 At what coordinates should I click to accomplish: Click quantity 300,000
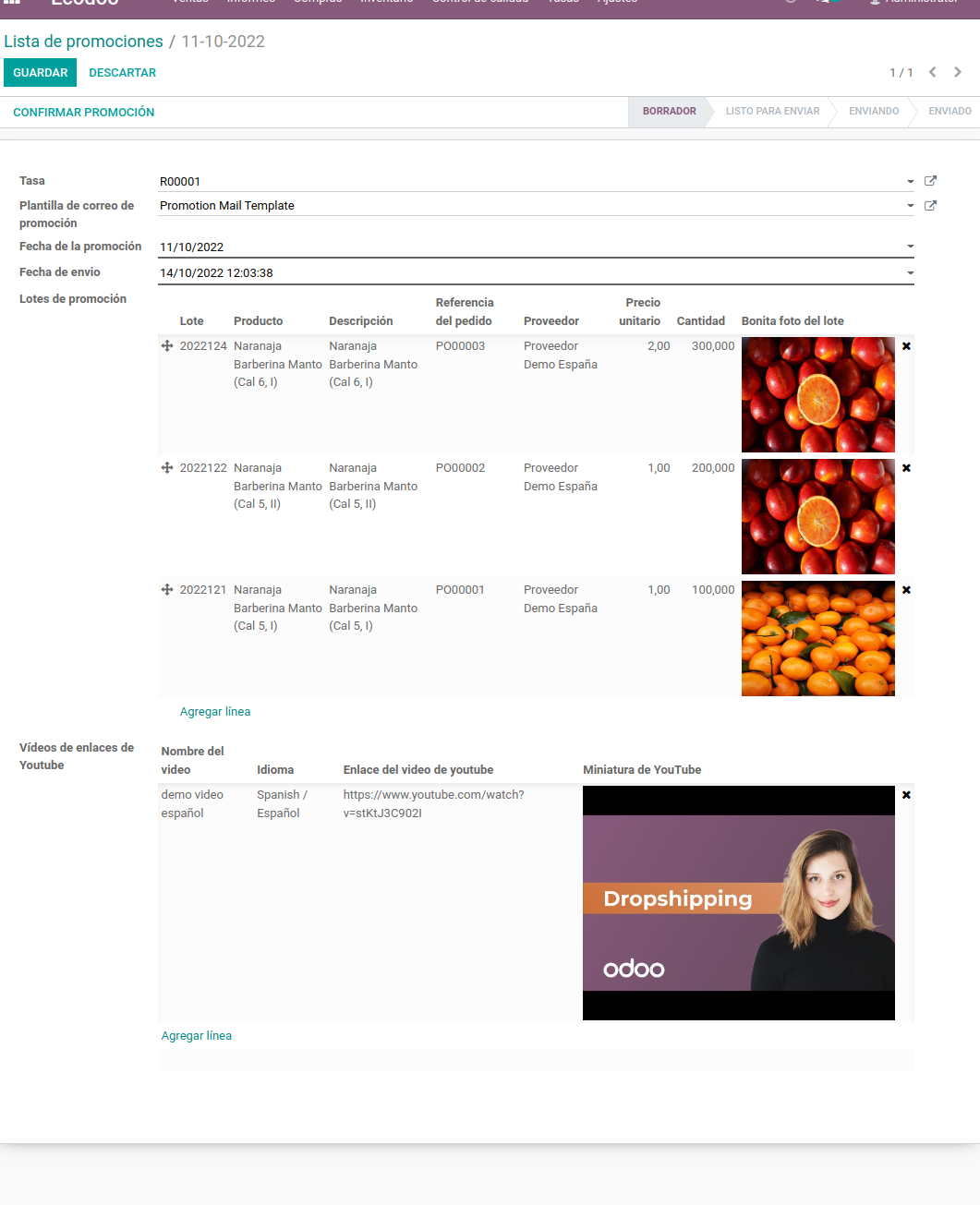point(713,346)
